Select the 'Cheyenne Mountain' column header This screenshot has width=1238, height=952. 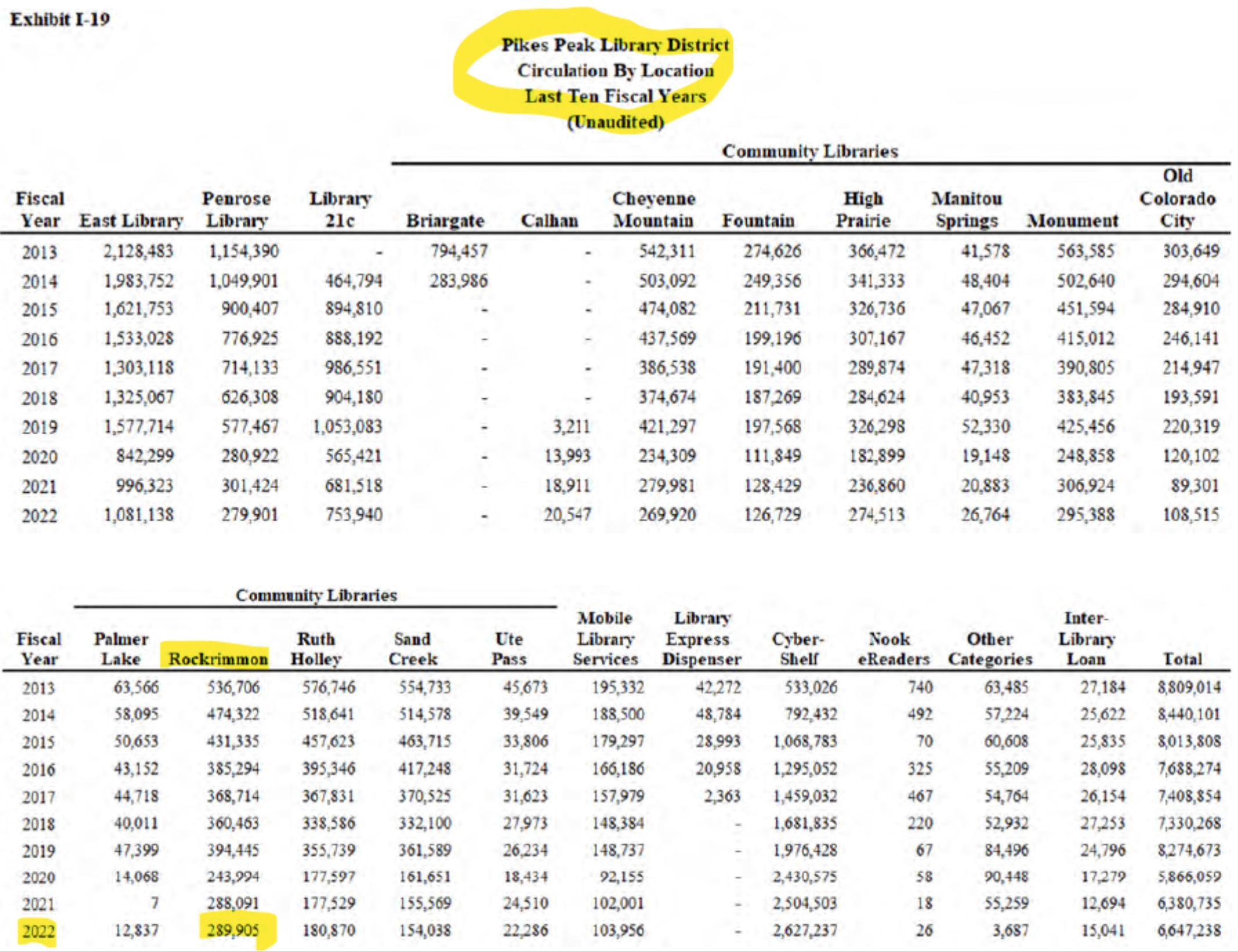point(654,210)
